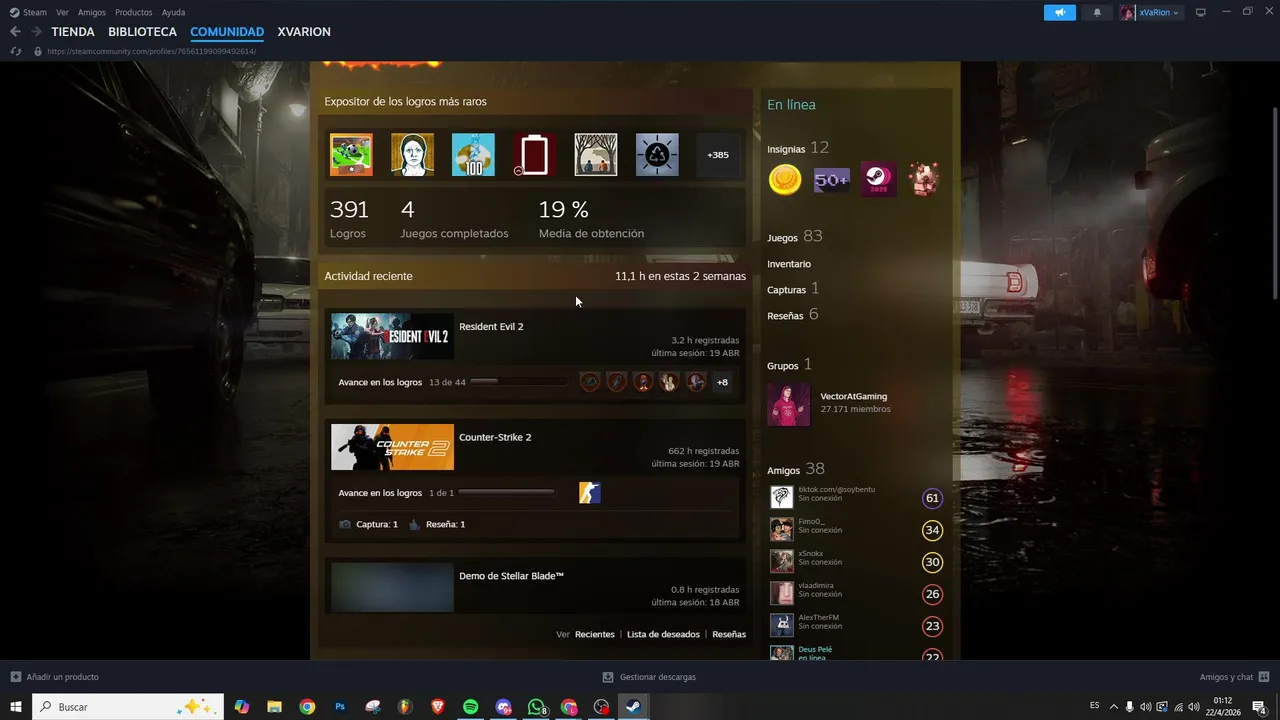Go back with the back arrow
Viewport: 1280px width, 720px height.
[x=15, y=32]
